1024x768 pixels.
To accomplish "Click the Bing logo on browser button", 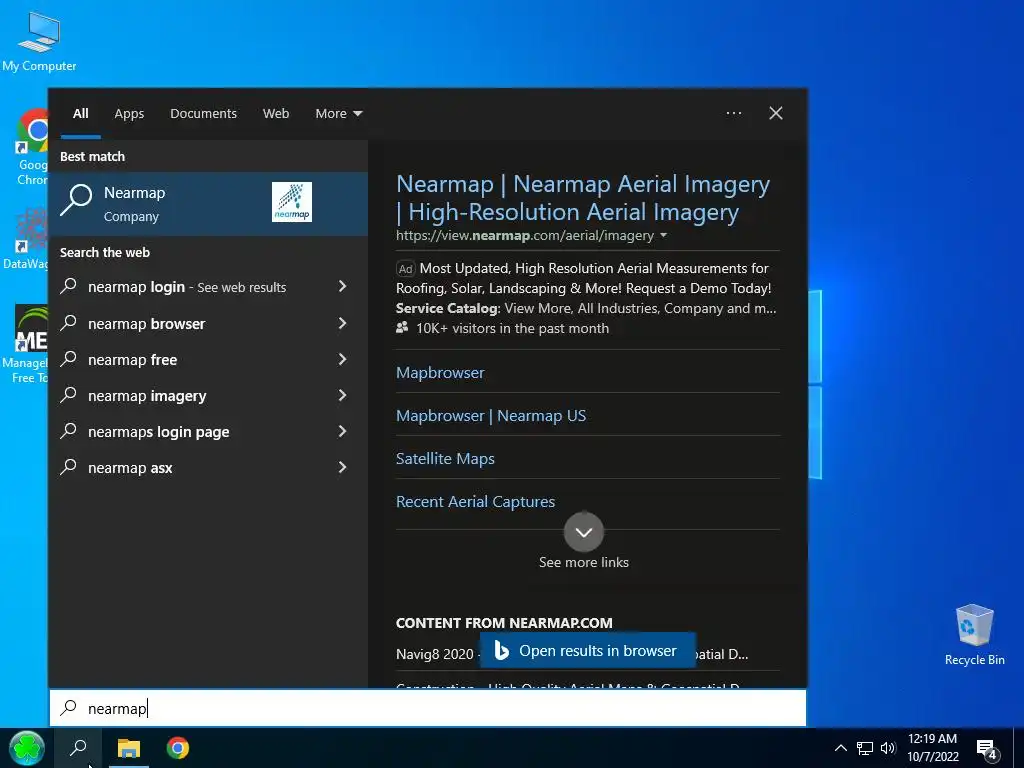I will pos(502,650).
